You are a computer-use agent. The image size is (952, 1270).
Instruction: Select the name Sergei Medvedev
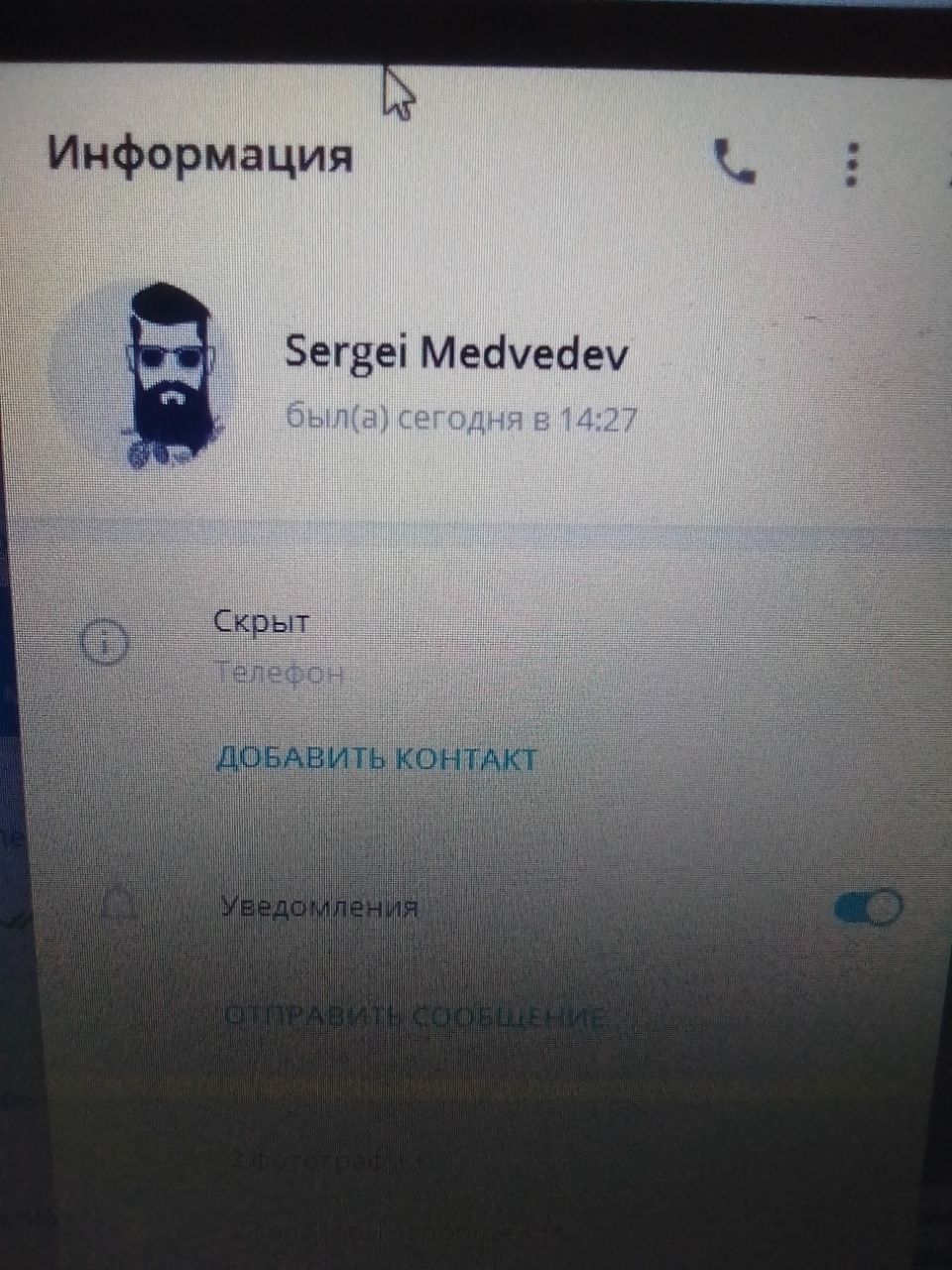click(456, 353)
